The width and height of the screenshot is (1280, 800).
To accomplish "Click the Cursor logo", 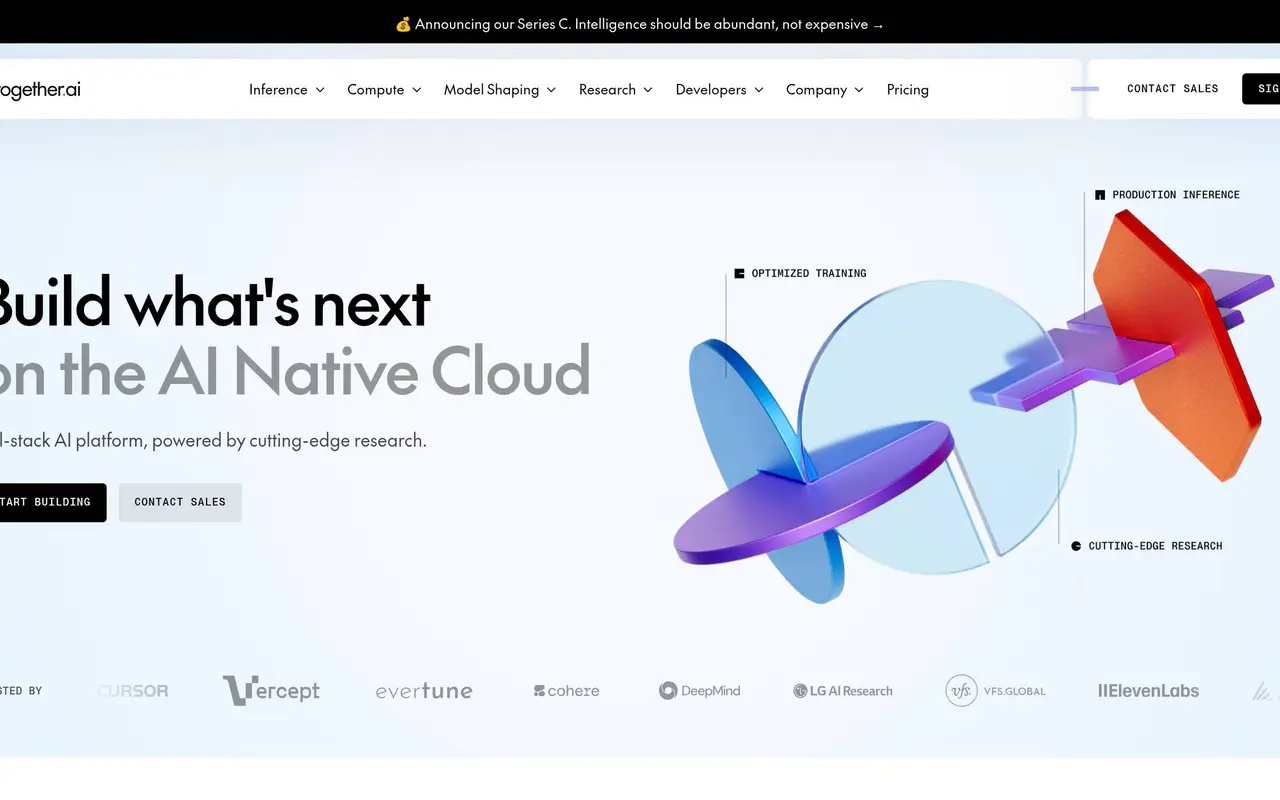I will 133,691.
